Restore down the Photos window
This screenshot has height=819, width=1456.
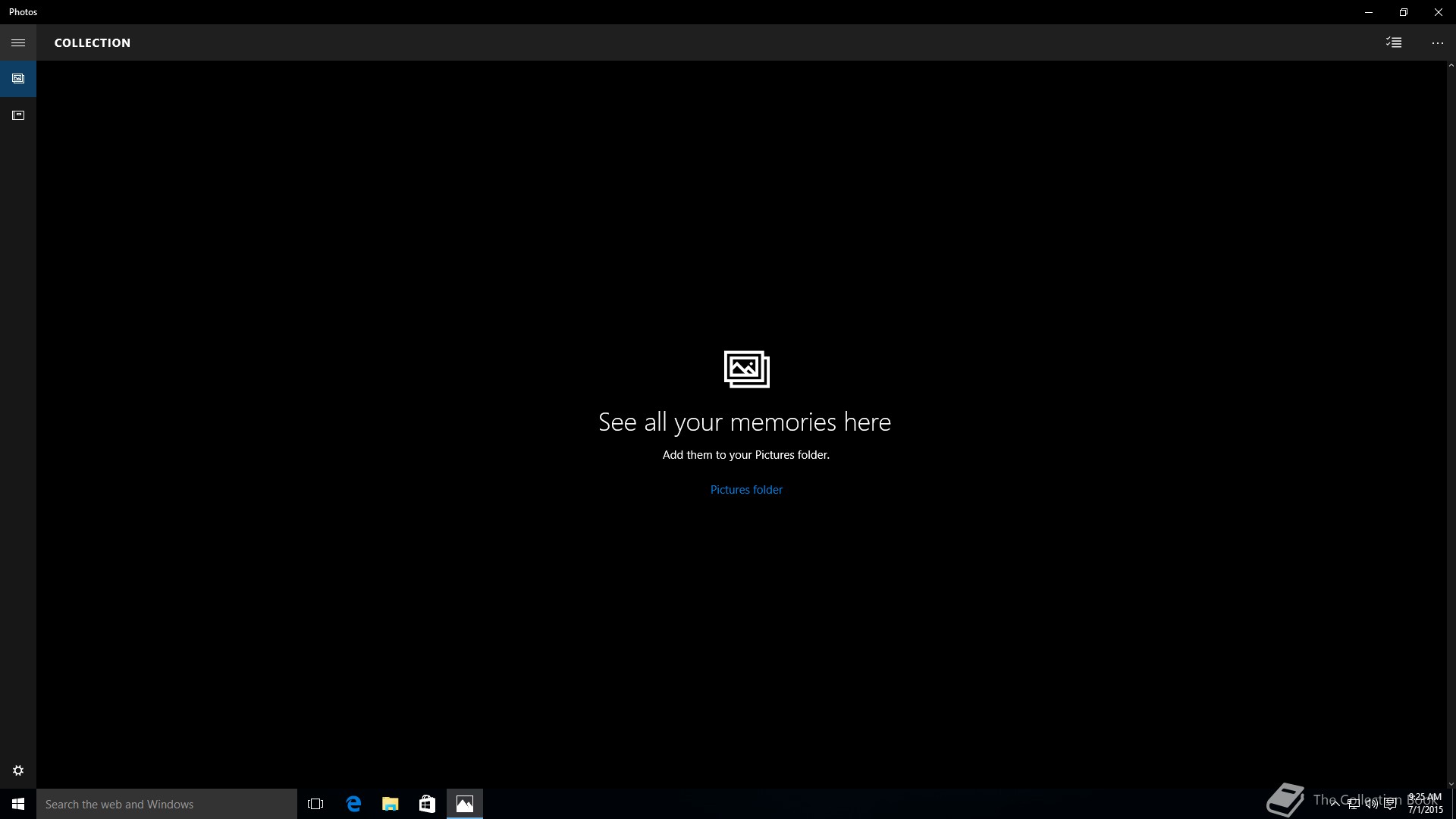coord(1404,12)
